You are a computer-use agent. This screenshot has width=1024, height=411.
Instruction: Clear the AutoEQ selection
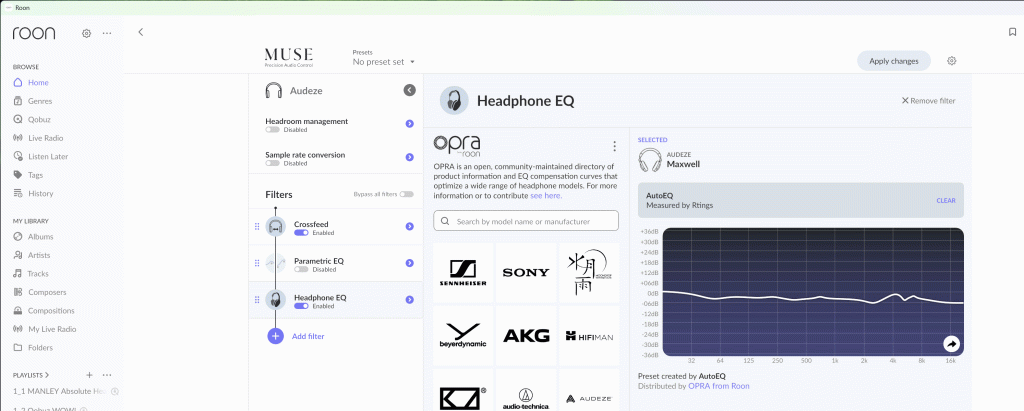click(946, 201)
